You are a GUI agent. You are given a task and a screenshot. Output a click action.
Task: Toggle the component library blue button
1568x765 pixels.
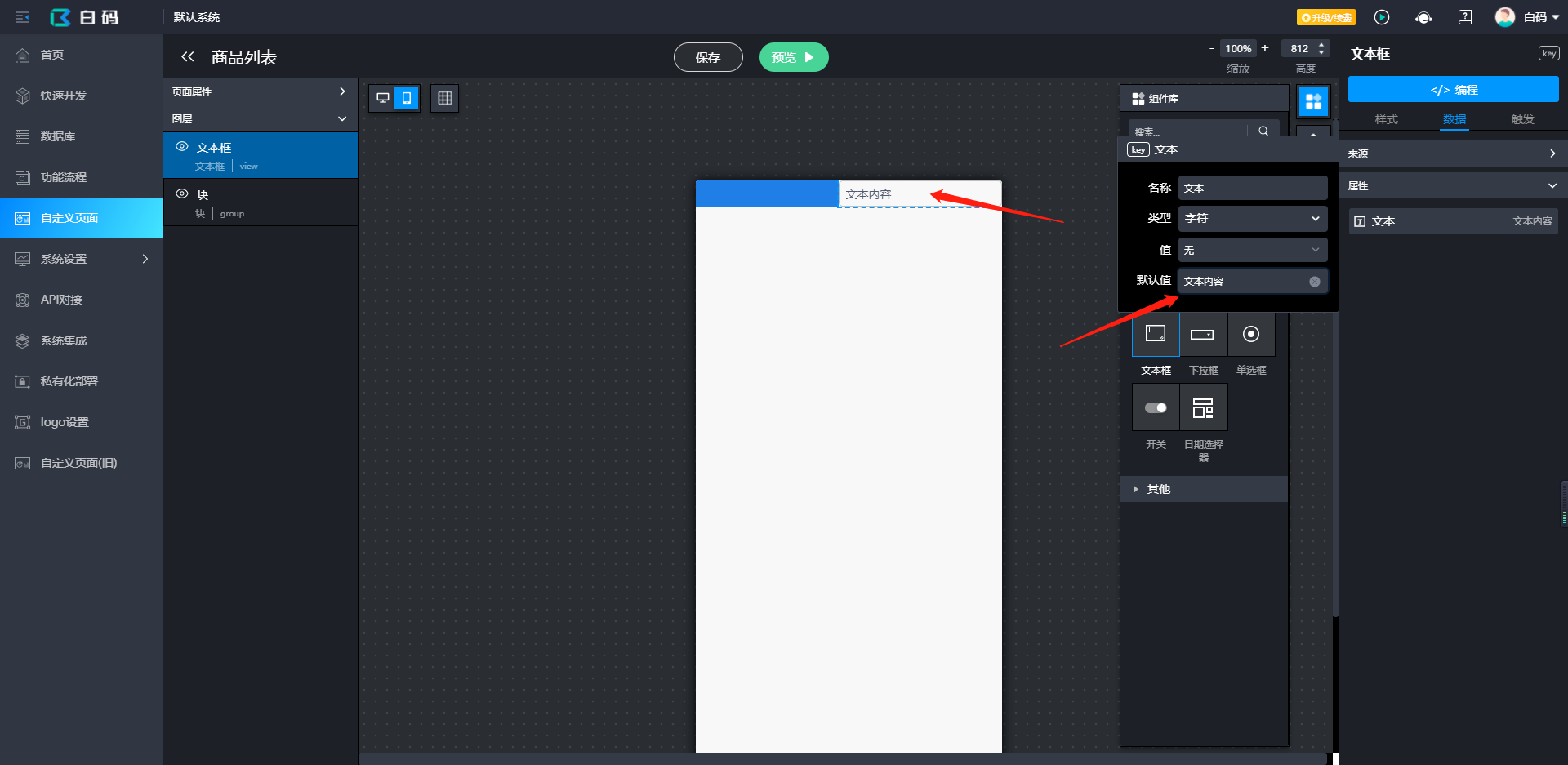(1313, 101)
